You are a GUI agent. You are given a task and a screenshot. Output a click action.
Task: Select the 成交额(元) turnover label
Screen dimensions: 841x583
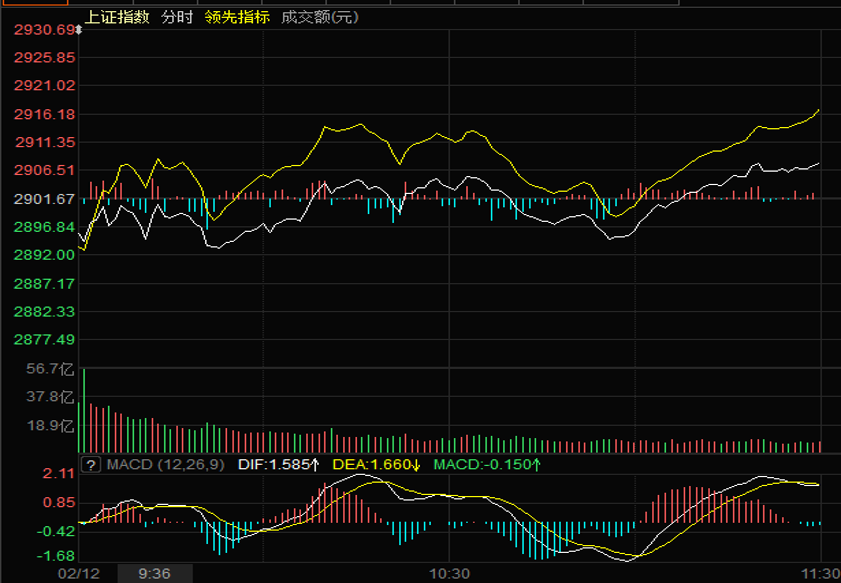coord(320,17)
